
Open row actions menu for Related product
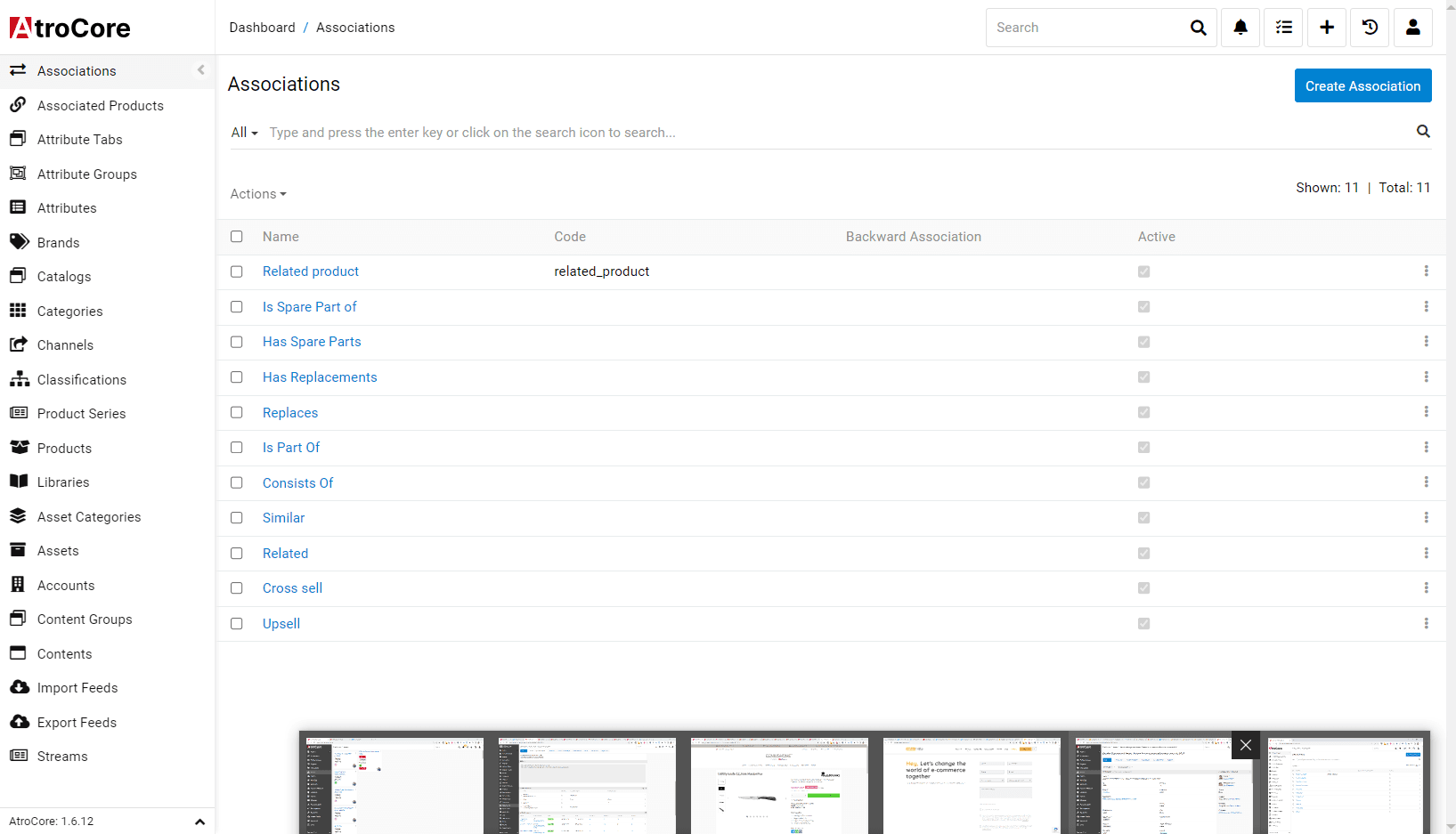(x=1425, y=271)
